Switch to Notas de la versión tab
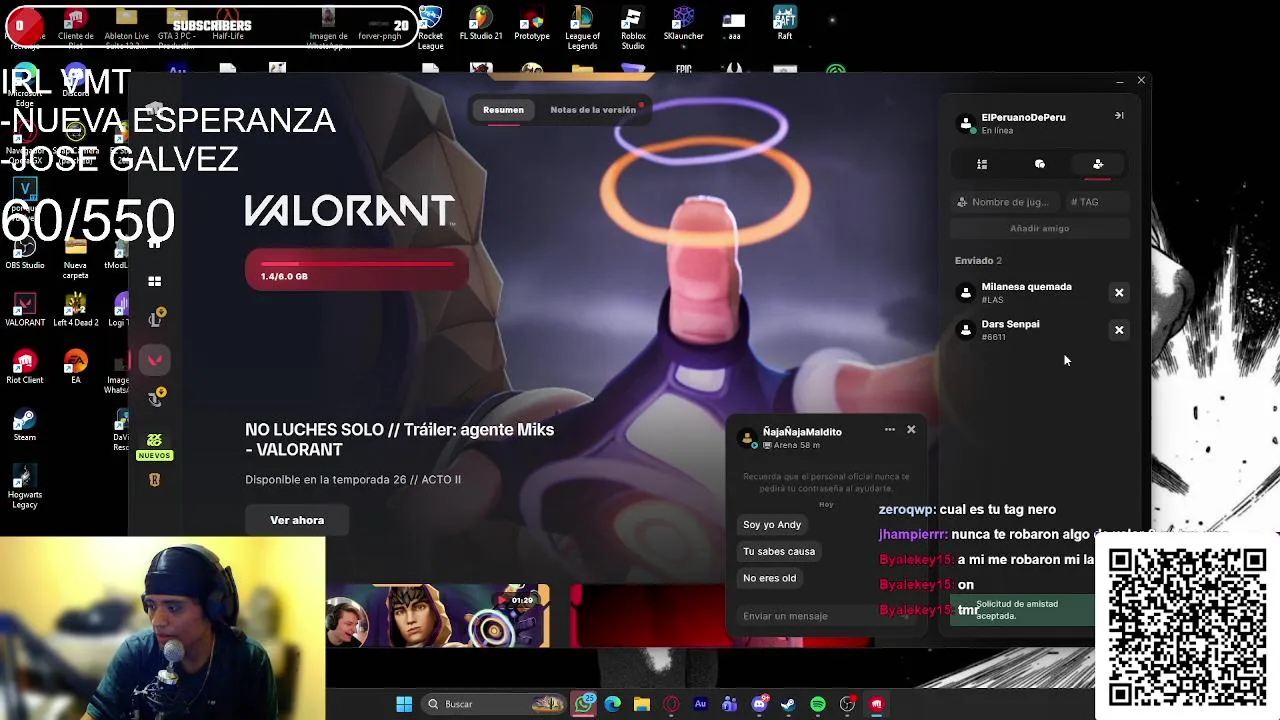 [593, 110]
